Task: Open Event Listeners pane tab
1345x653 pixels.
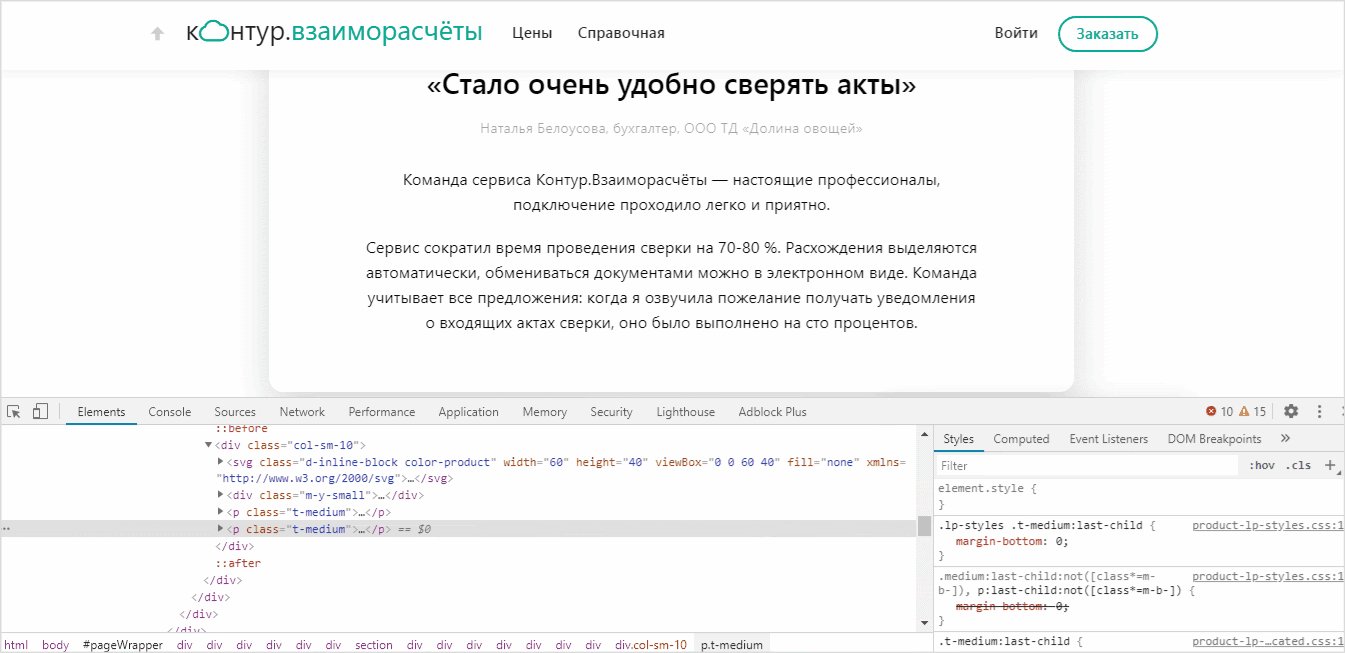Action: point(1108,438)
